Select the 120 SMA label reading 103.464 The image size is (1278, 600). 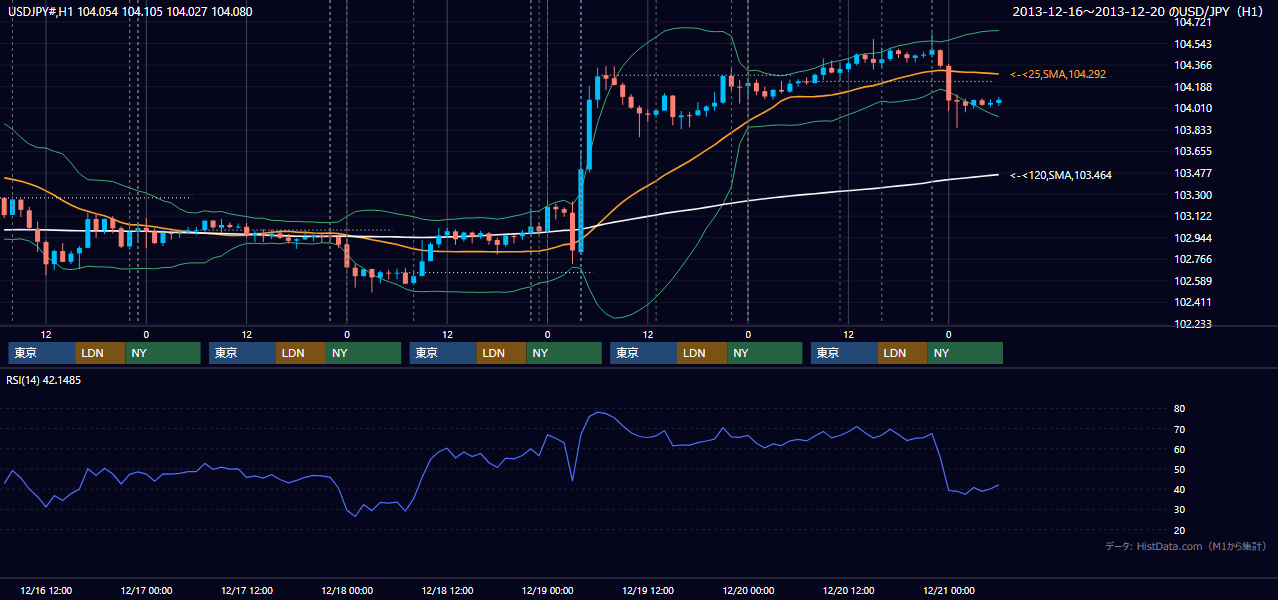click(1060, 175)
